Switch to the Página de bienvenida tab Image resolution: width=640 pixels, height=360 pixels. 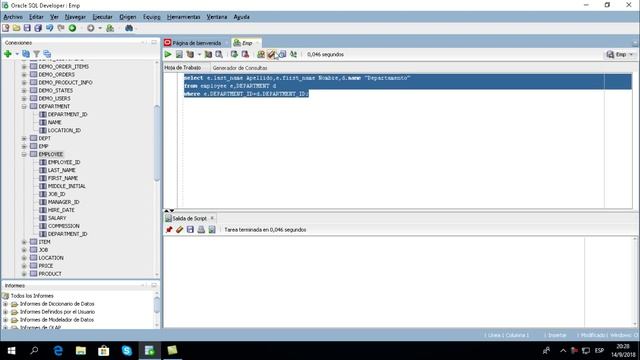coord(196,43)
